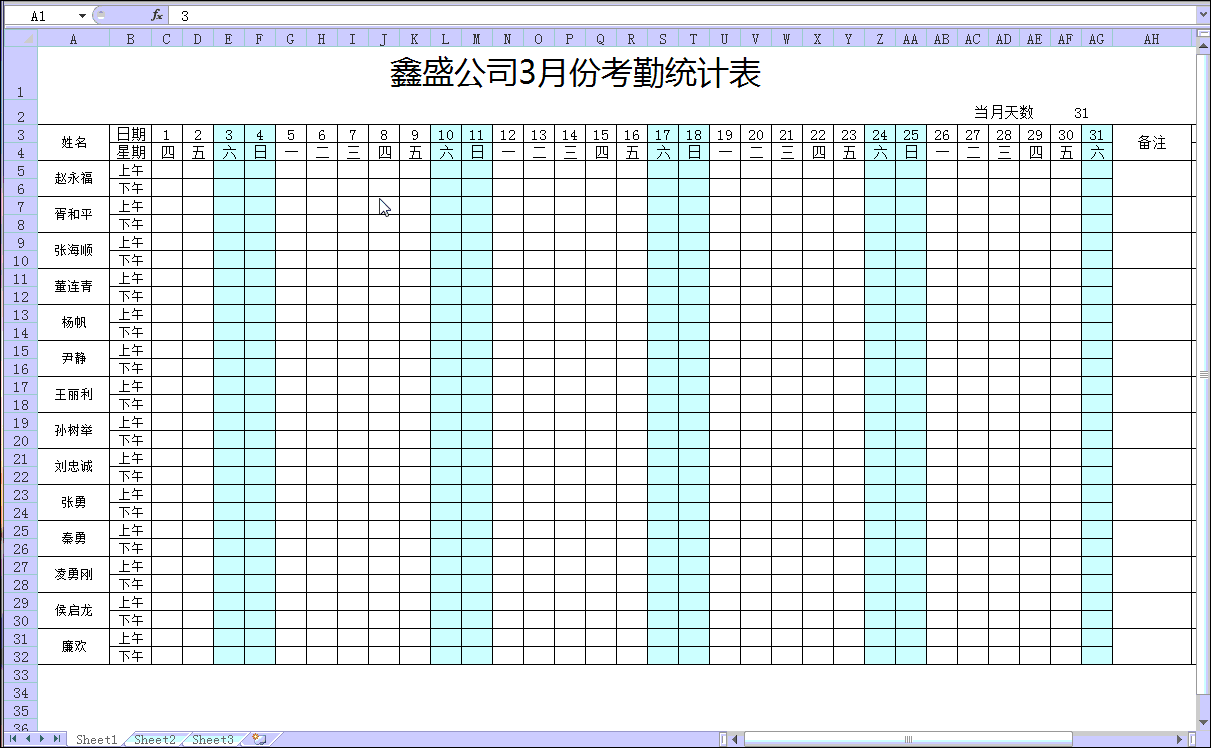Click date cell 10 in header row
The width and height of the screenshot is (1211, 748).
click(x=446, y=134)
